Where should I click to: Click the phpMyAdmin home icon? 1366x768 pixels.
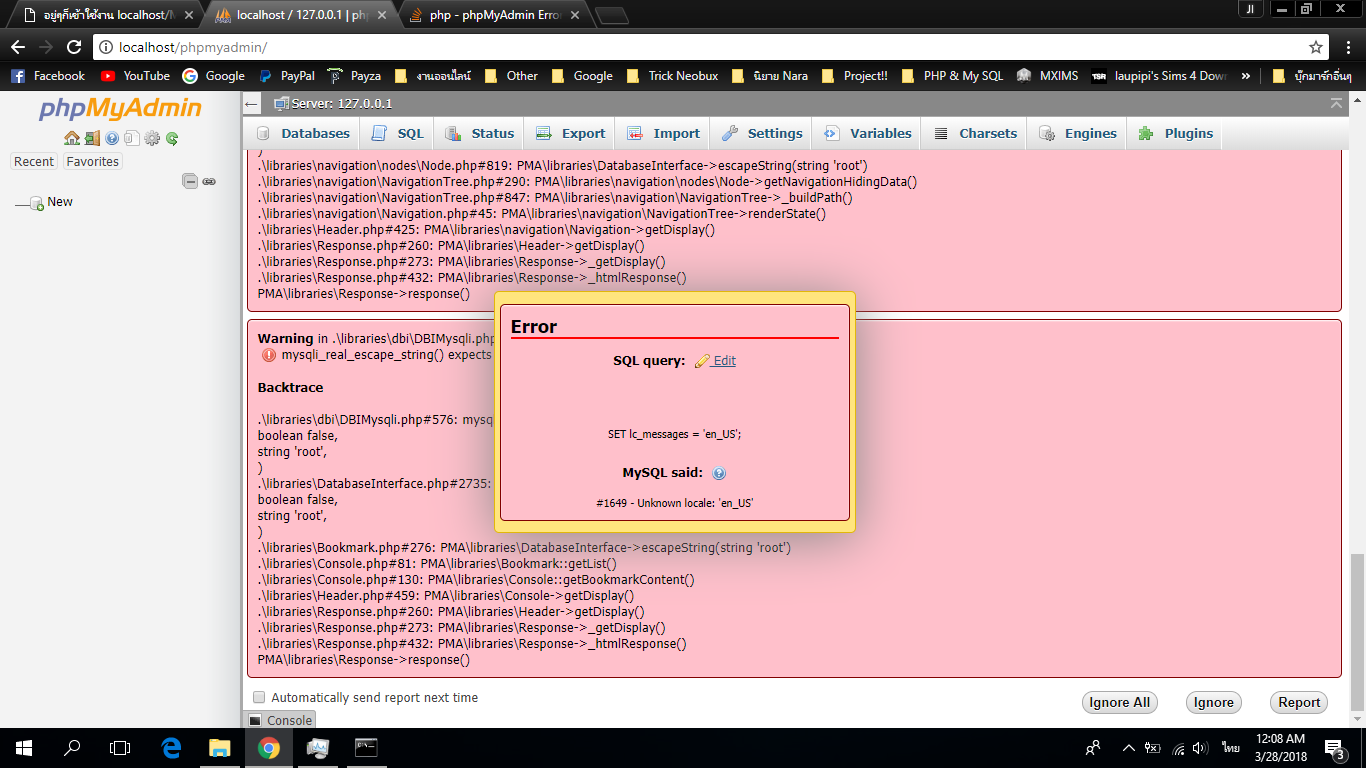tap(71, 138)
